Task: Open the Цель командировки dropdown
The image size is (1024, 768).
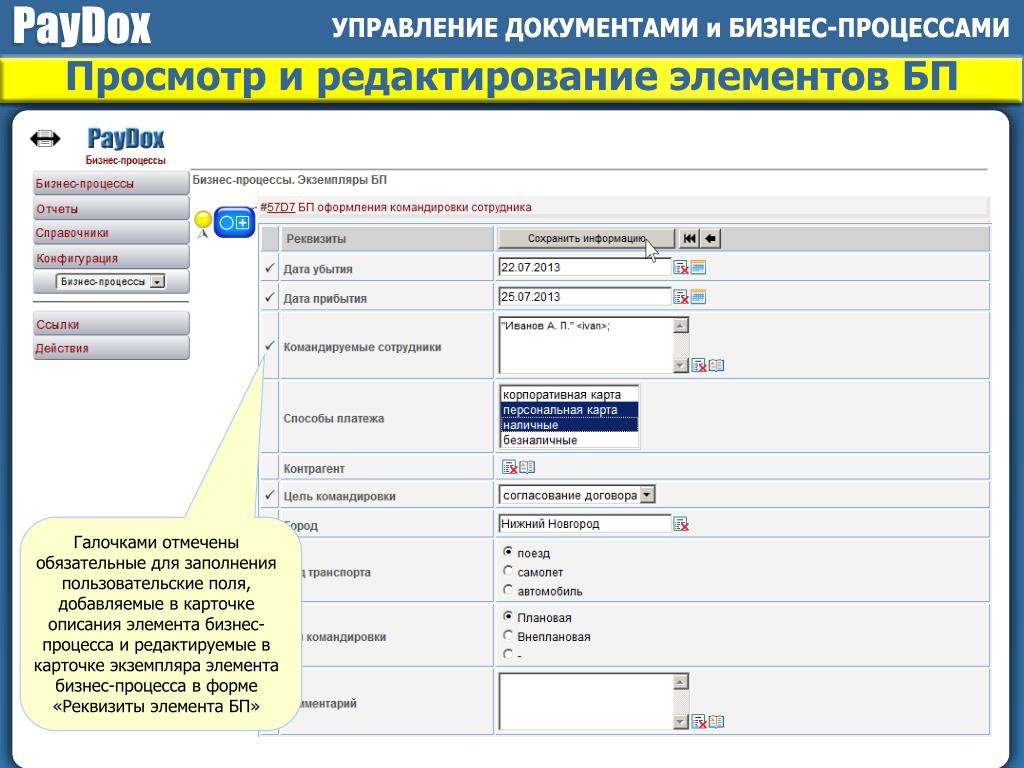Action: click(x=647, y=495)
